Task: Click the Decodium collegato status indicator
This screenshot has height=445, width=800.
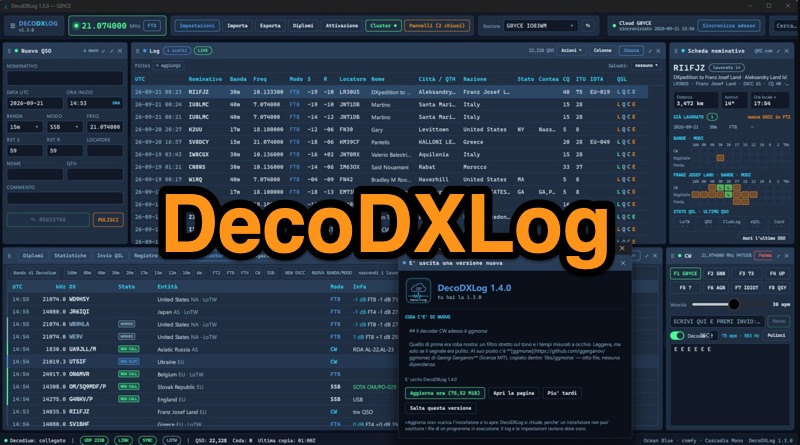Action: point(36,440)
